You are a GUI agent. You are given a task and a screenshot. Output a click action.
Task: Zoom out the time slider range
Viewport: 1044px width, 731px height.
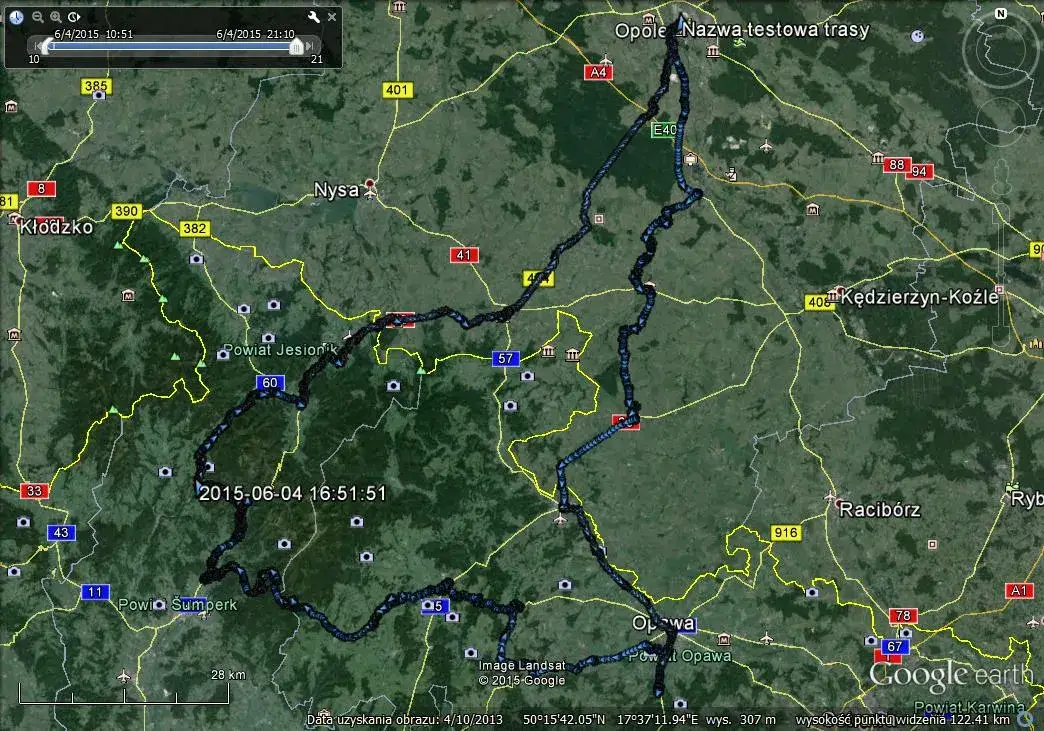(x=37, y=17)
